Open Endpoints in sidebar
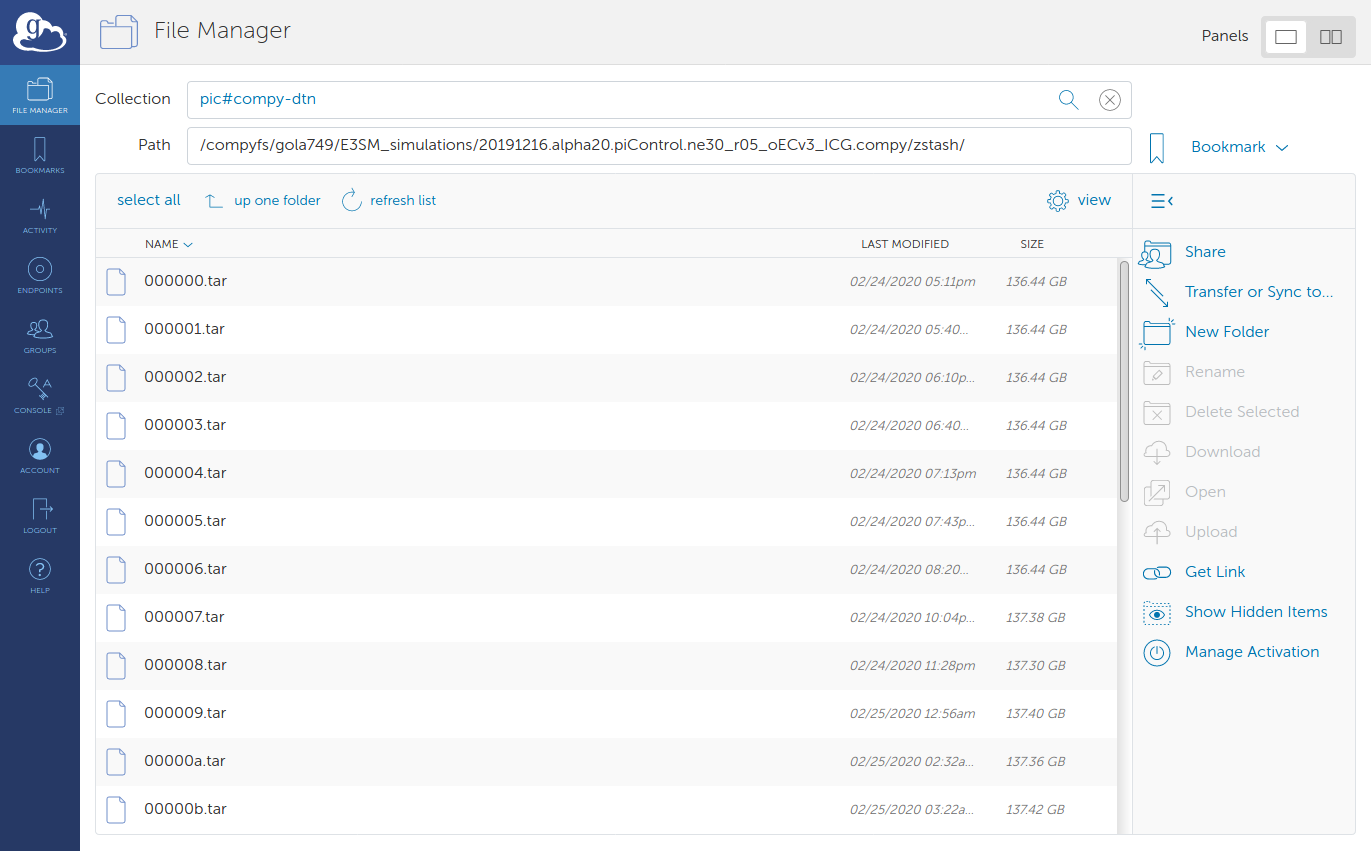This screenshot has height=851, width=1371. pos(40,276)
